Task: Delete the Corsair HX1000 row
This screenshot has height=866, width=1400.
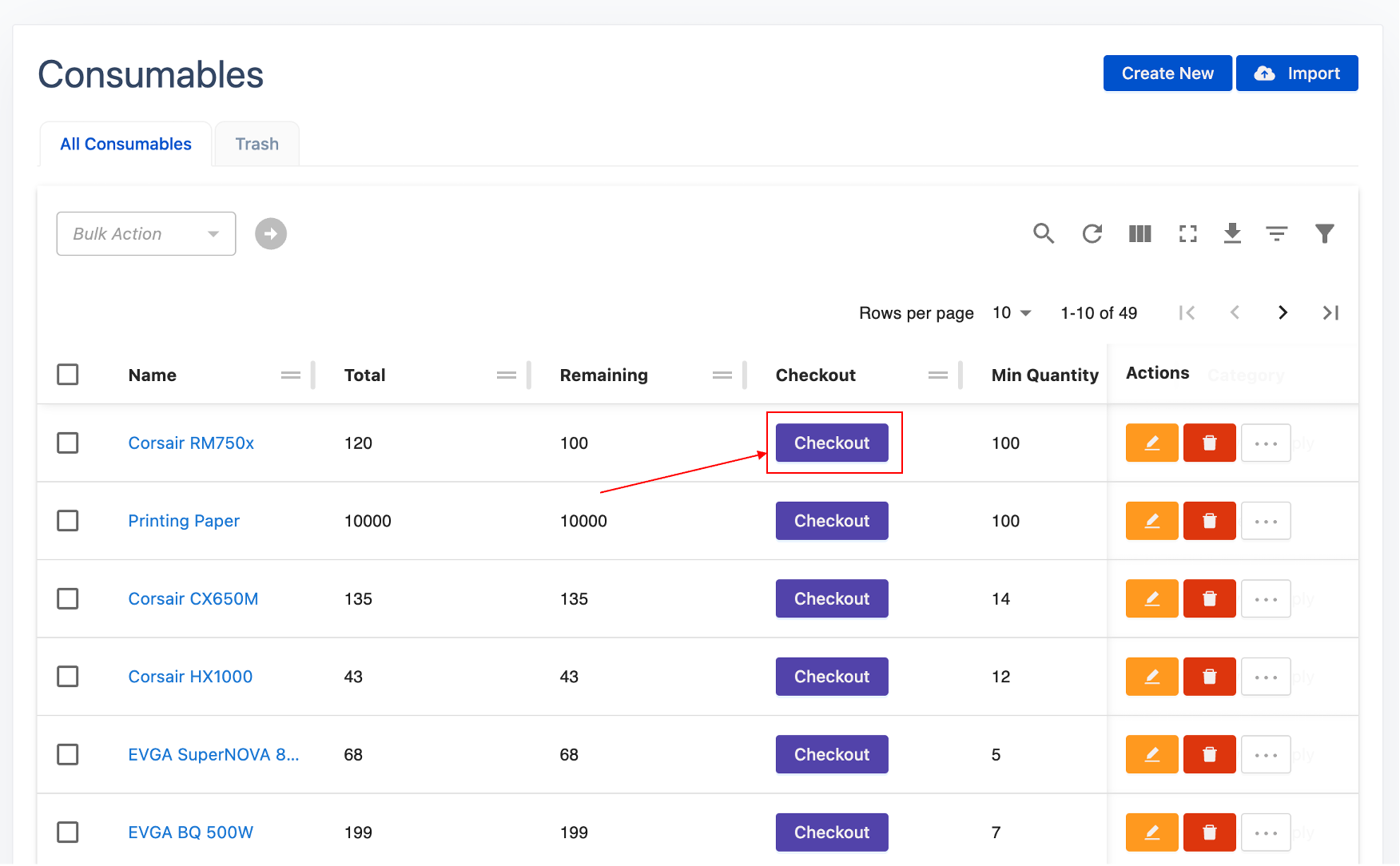Action: pyautogui.click(x=1209, y=677)
